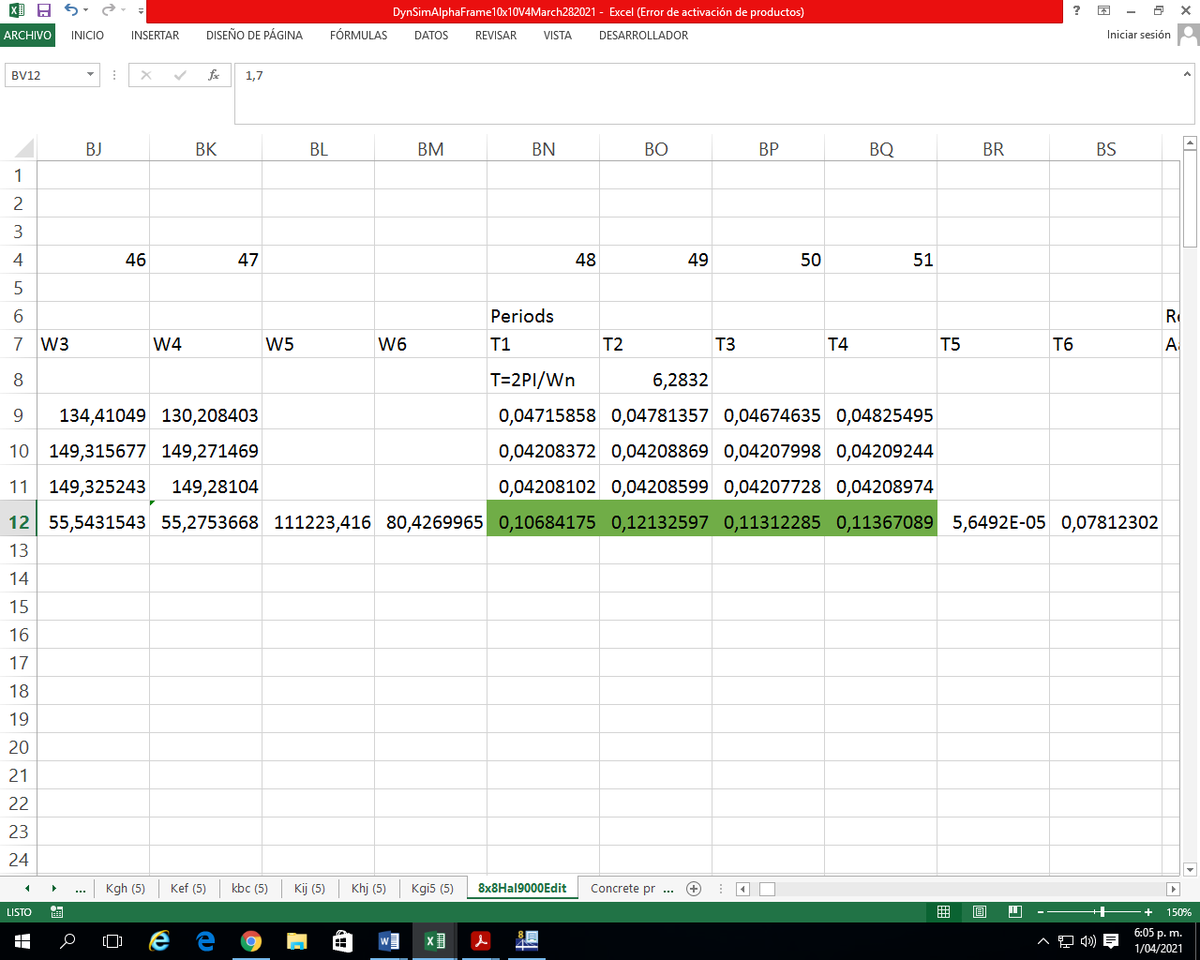
Task: Select green cell 0,10684175
Action: tap(543, 522)
